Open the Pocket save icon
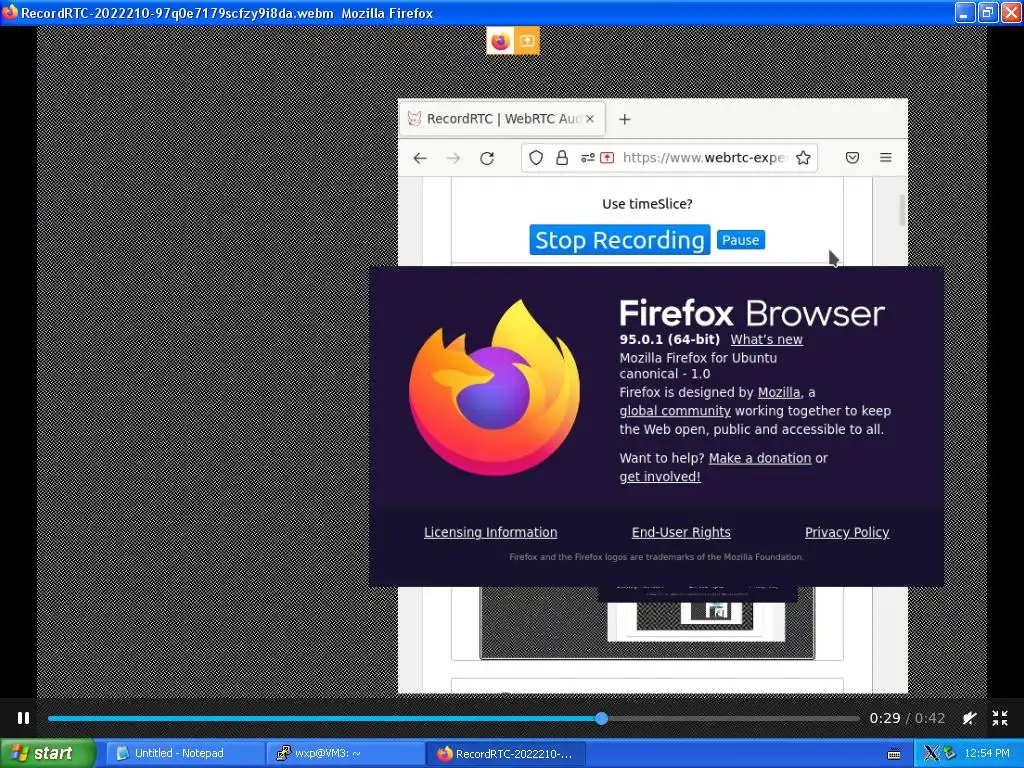 [x=852, y=157]
